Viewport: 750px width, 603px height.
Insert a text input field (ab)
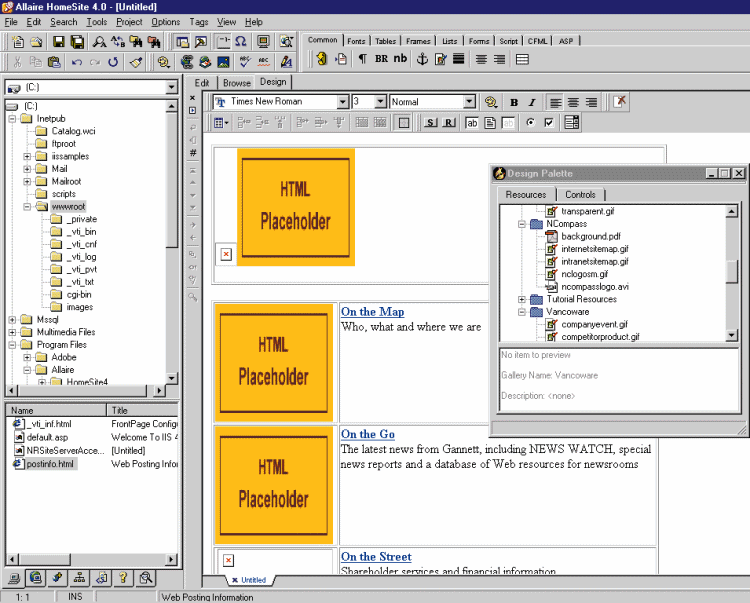tap(472, 123)
